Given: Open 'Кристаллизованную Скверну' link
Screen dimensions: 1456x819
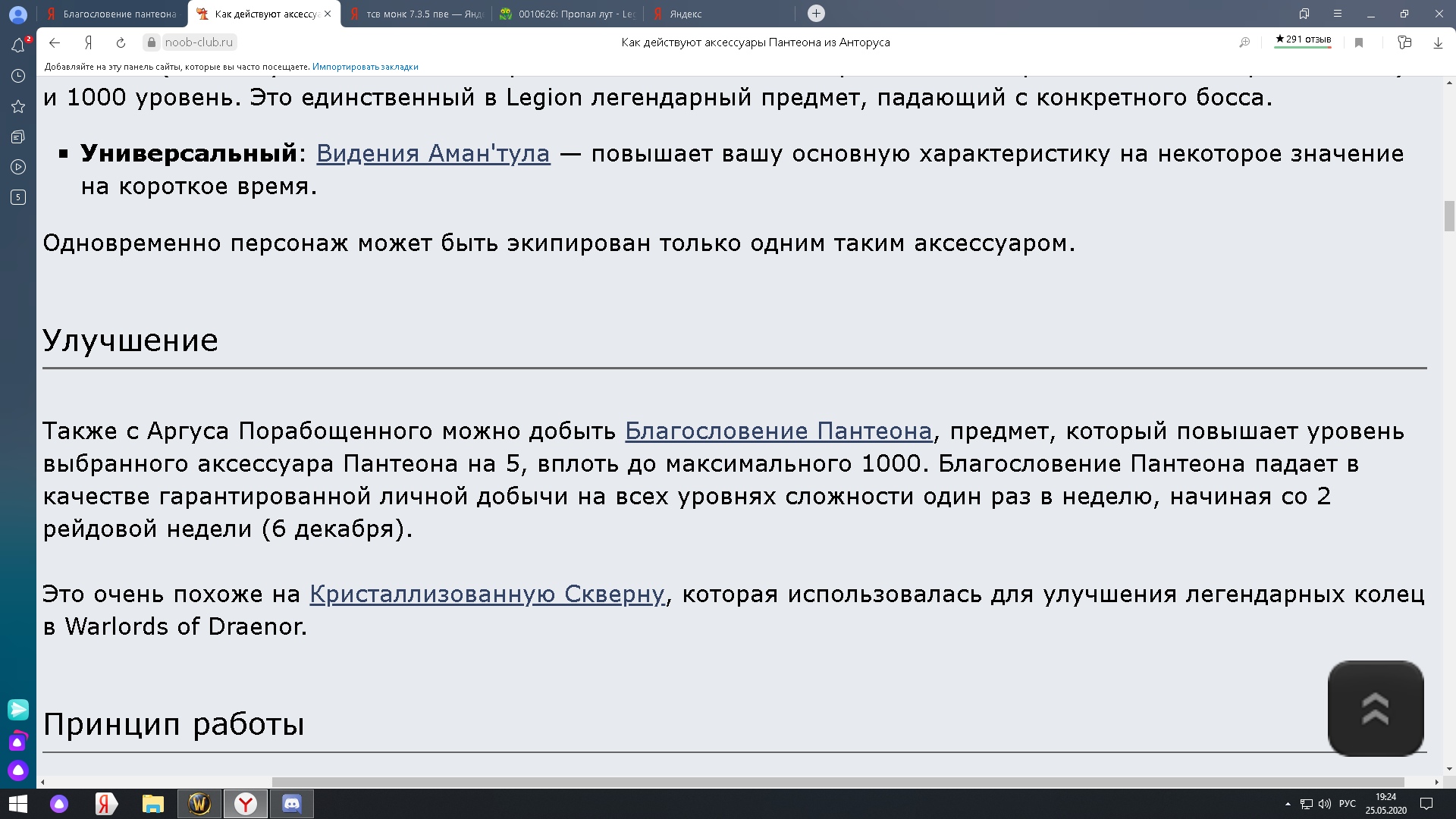Looking at the screenshot, I should pos(487,594).
